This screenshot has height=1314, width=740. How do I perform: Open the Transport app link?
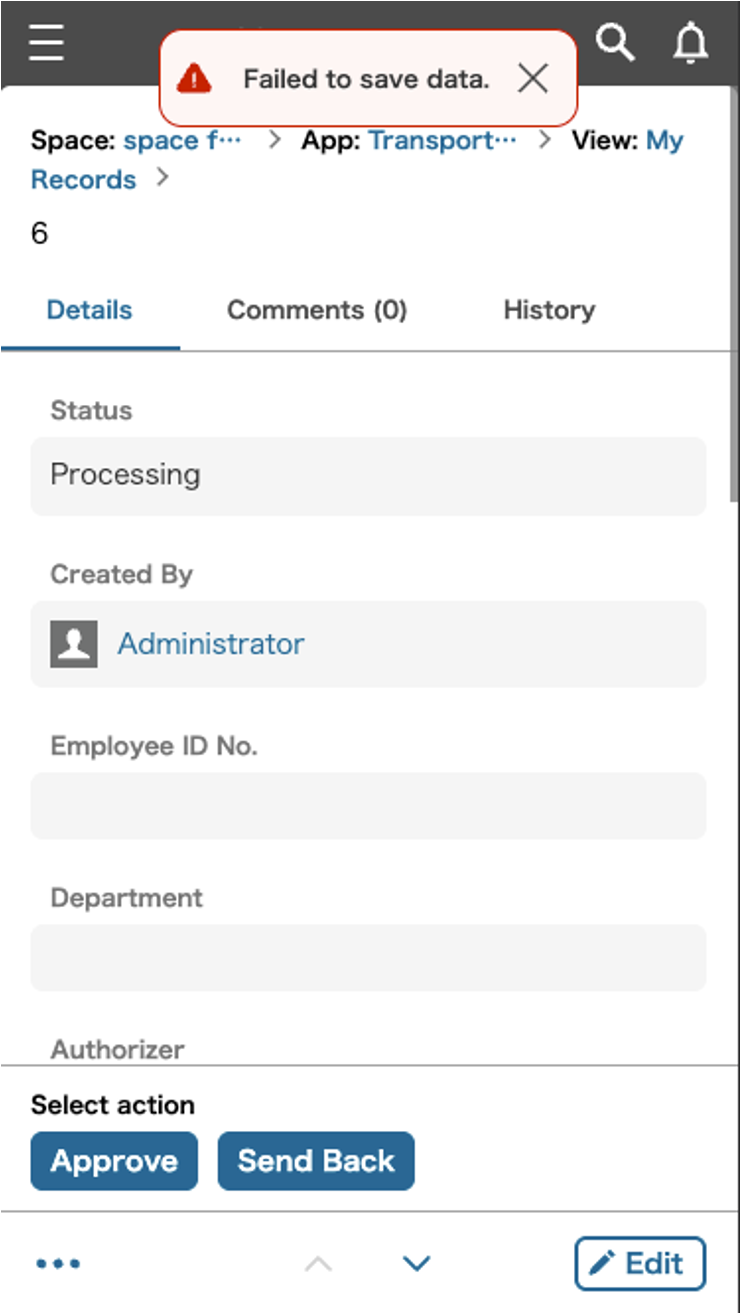(444, 140)
